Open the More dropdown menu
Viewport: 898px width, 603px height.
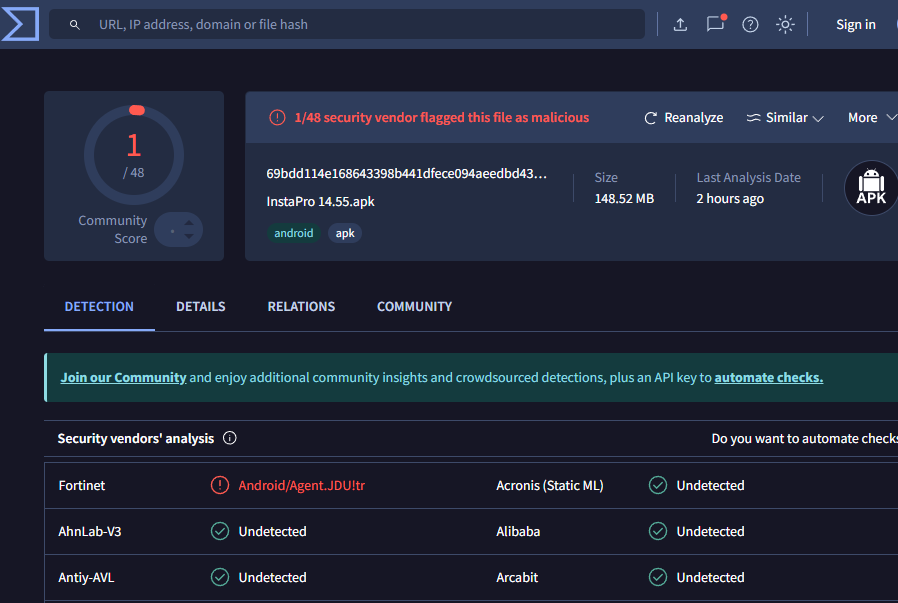click(868, 118)
